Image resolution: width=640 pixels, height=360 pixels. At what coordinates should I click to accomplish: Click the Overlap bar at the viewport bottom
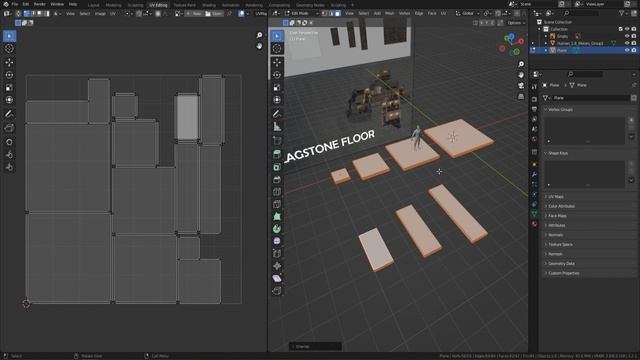(x=315, y=347)
